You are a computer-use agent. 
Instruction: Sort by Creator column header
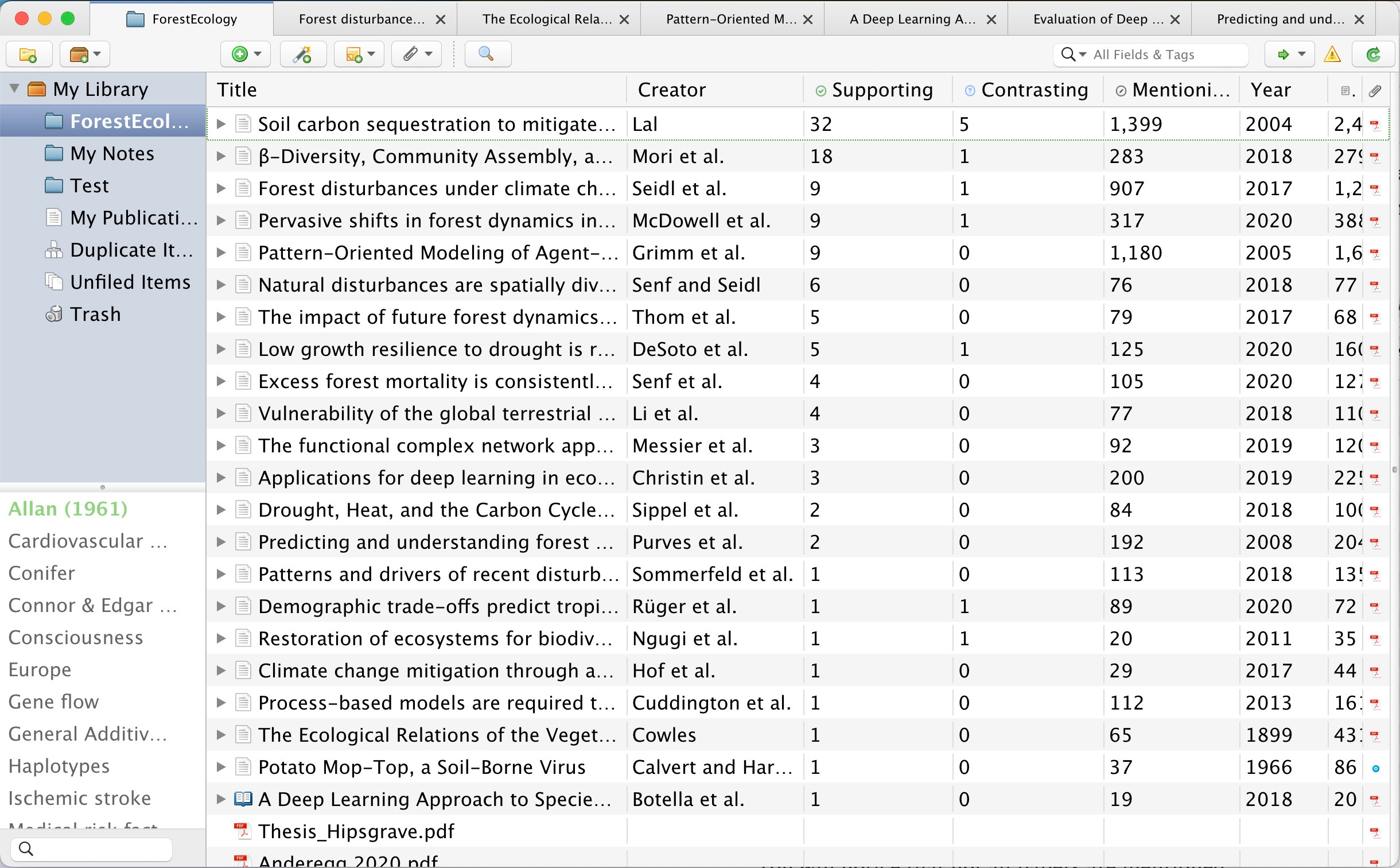coord(715,90)
